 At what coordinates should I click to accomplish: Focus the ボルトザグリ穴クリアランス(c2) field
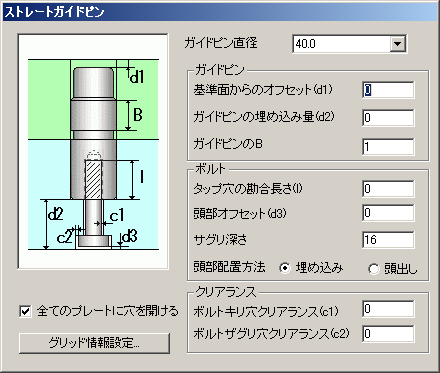pos(388,334)
